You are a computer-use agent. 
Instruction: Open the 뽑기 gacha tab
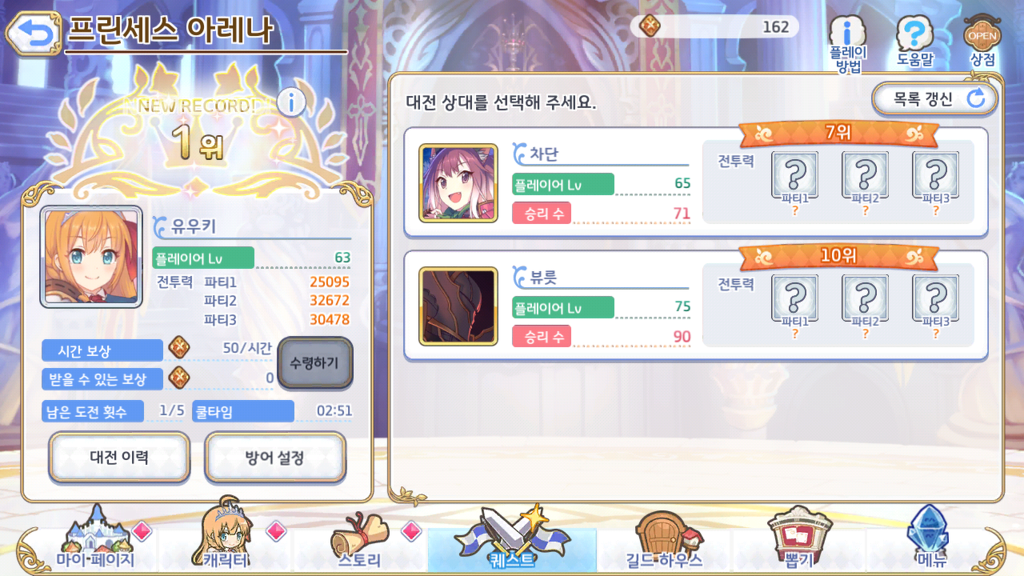pos(799,538)
